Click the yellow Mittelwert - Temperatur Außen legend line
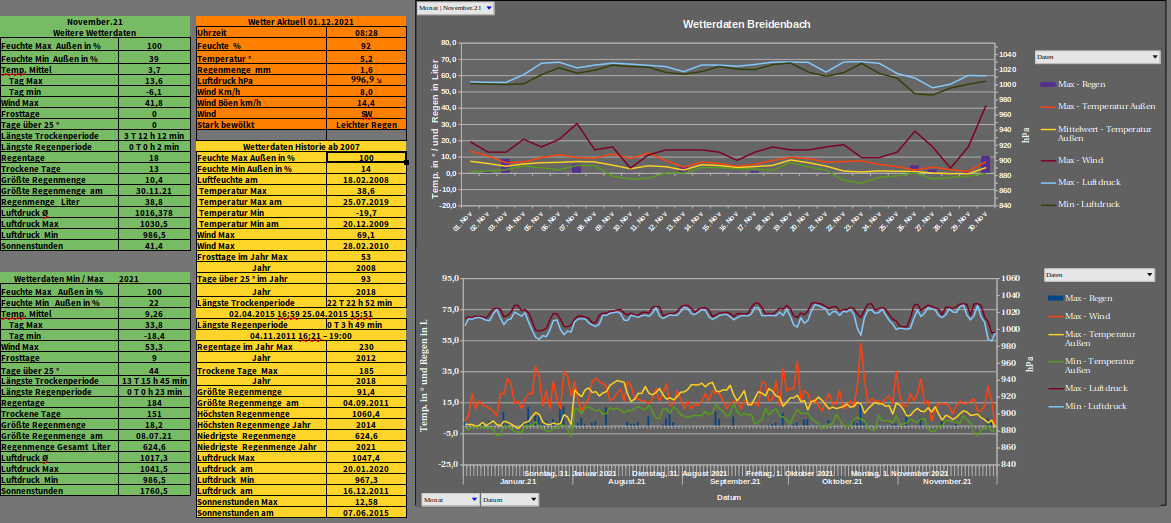1171x523 pixels. (x=1048, y=129)
